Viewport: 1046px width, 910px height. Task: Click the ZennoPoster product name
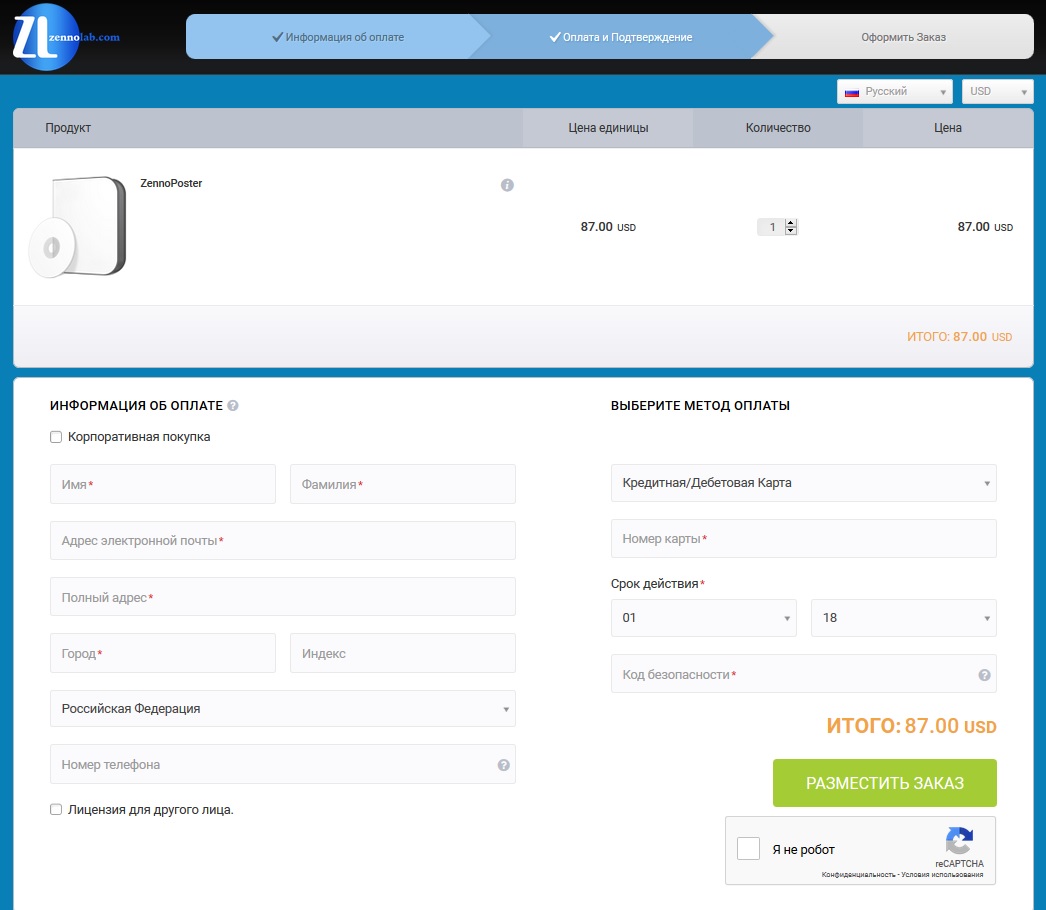(x=171, y=183)
